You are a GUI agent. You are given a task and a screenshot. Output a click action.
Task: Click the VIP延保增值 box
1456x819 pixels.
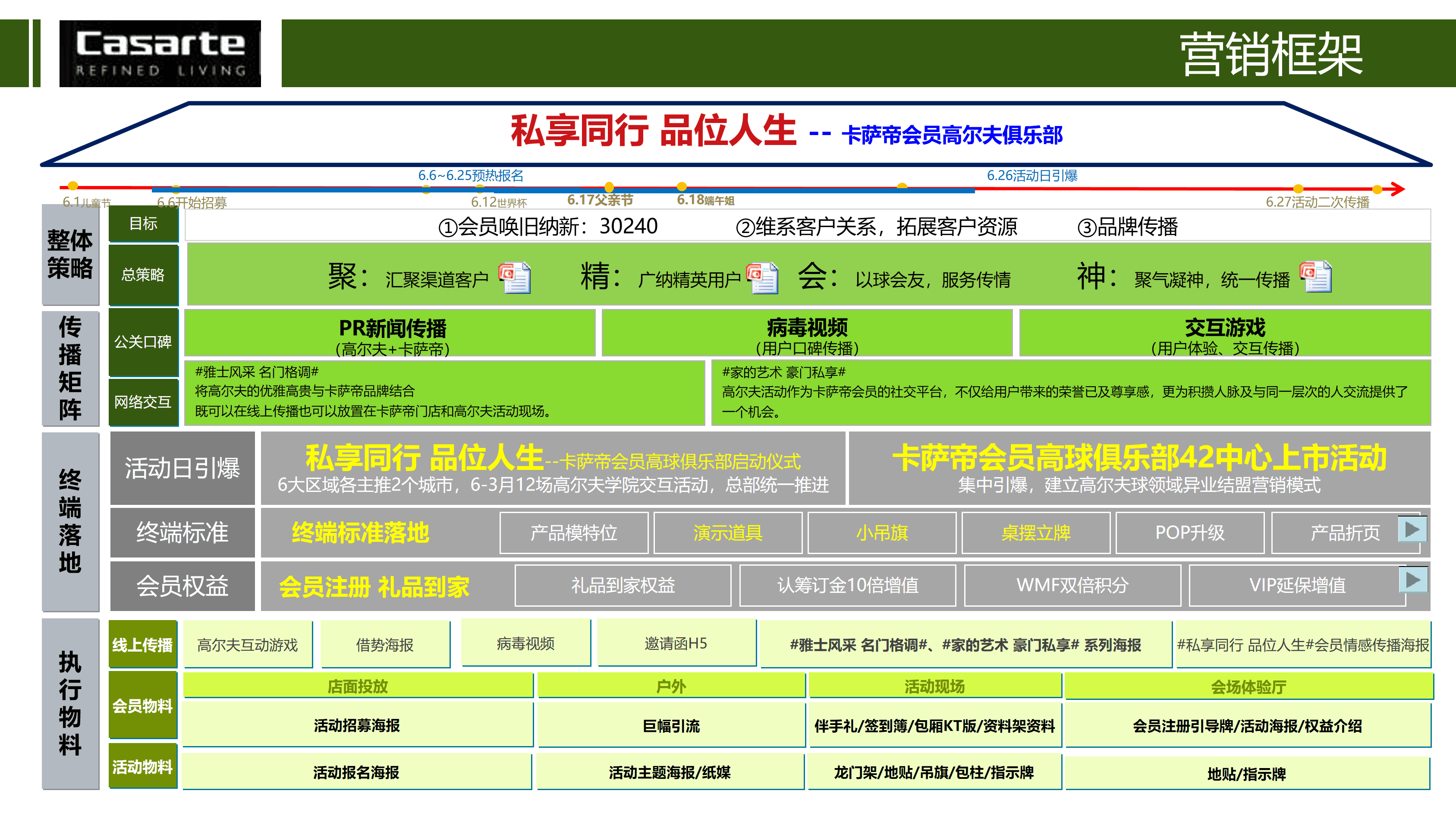click(1297, 585)
